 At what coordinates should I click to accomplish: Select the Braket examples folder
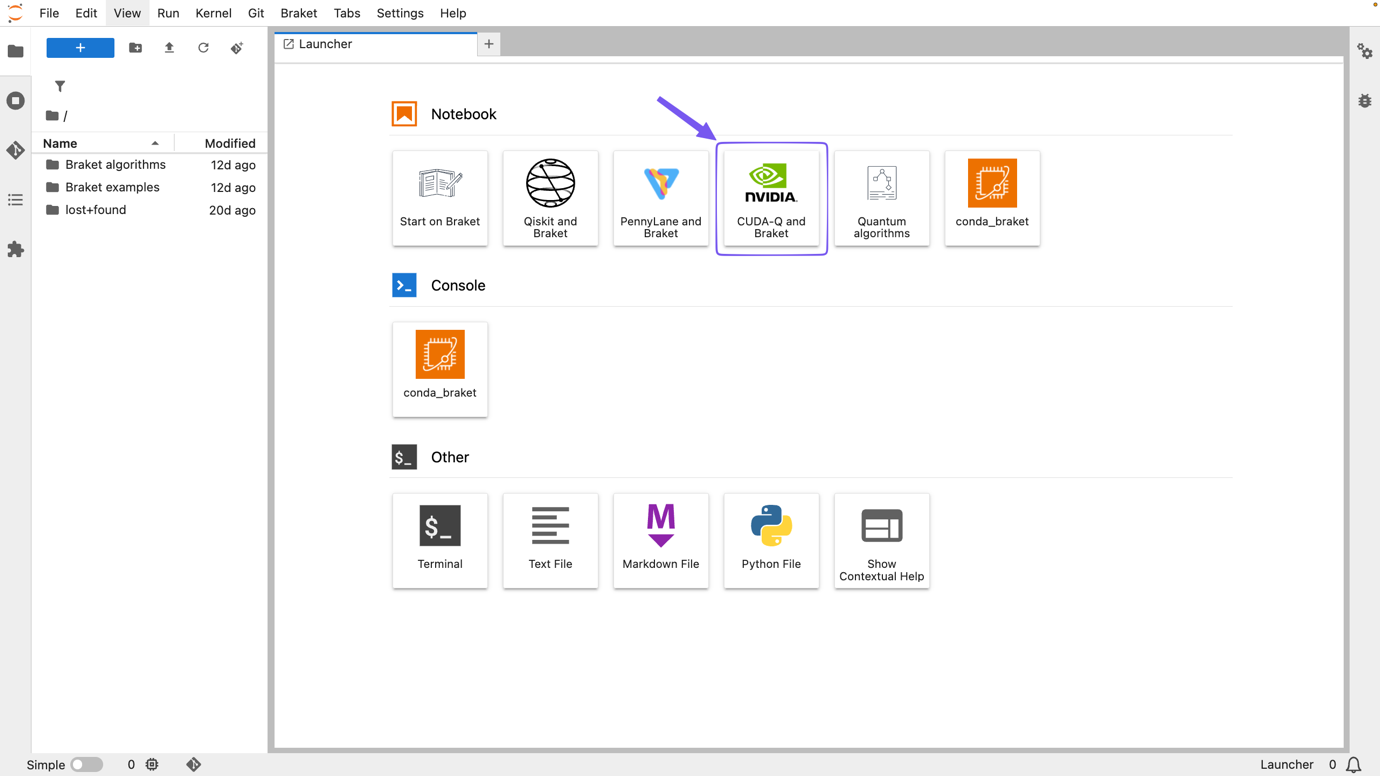(150, 188)
